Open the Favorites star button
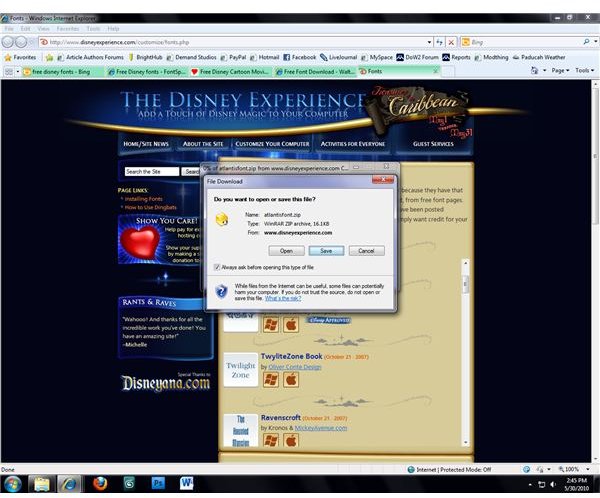The width and height of the screenshot is (600, 498). click(21, 57)
